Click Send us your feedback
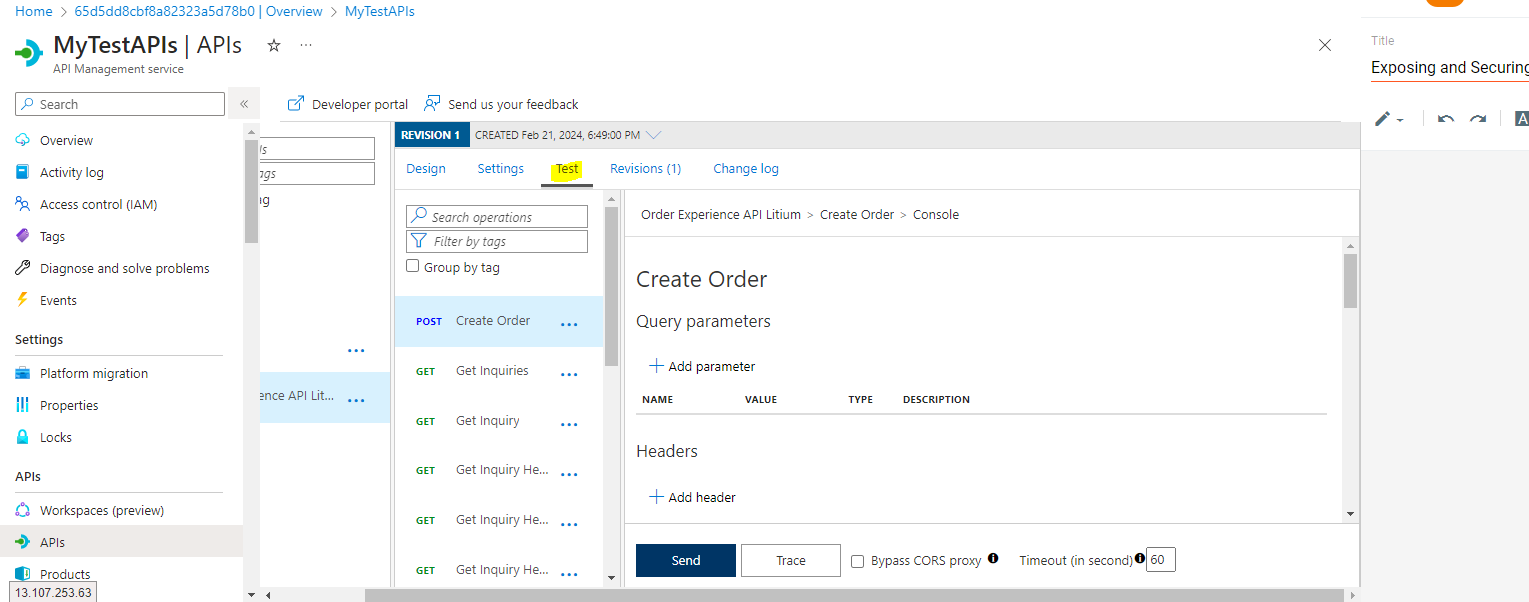 [501, 104]
